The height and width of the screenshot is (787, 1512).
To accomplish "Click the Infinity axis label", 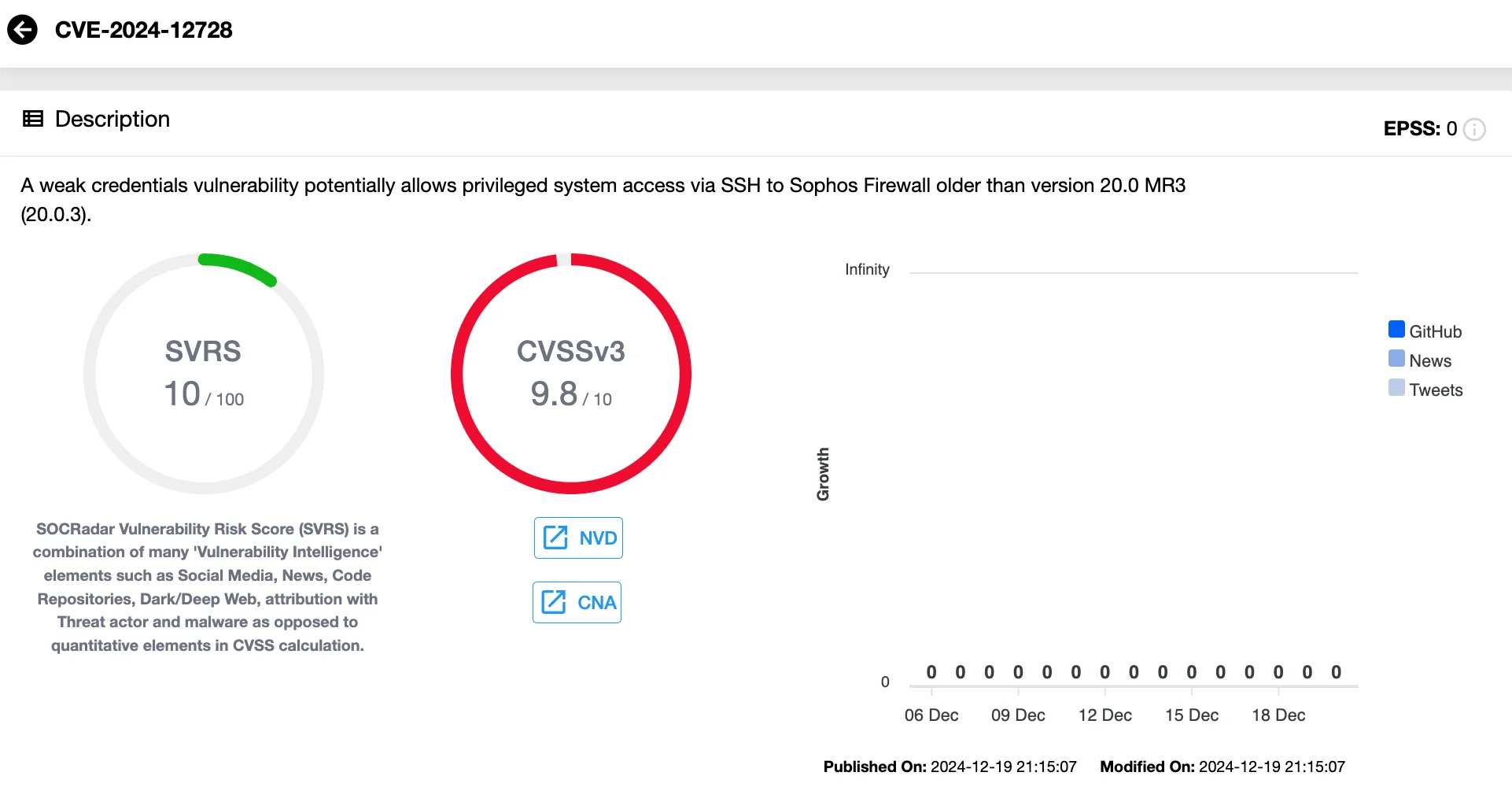I will pyautogui.click(x=867, y=269).
